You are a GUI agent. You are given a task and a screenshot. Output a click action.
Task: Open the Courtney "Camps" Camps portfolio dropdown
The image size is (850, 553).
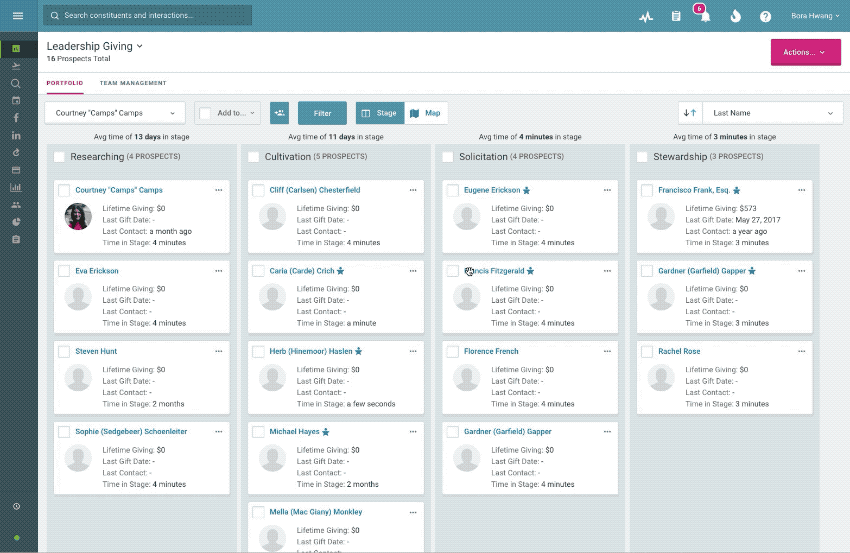(115, 113)
